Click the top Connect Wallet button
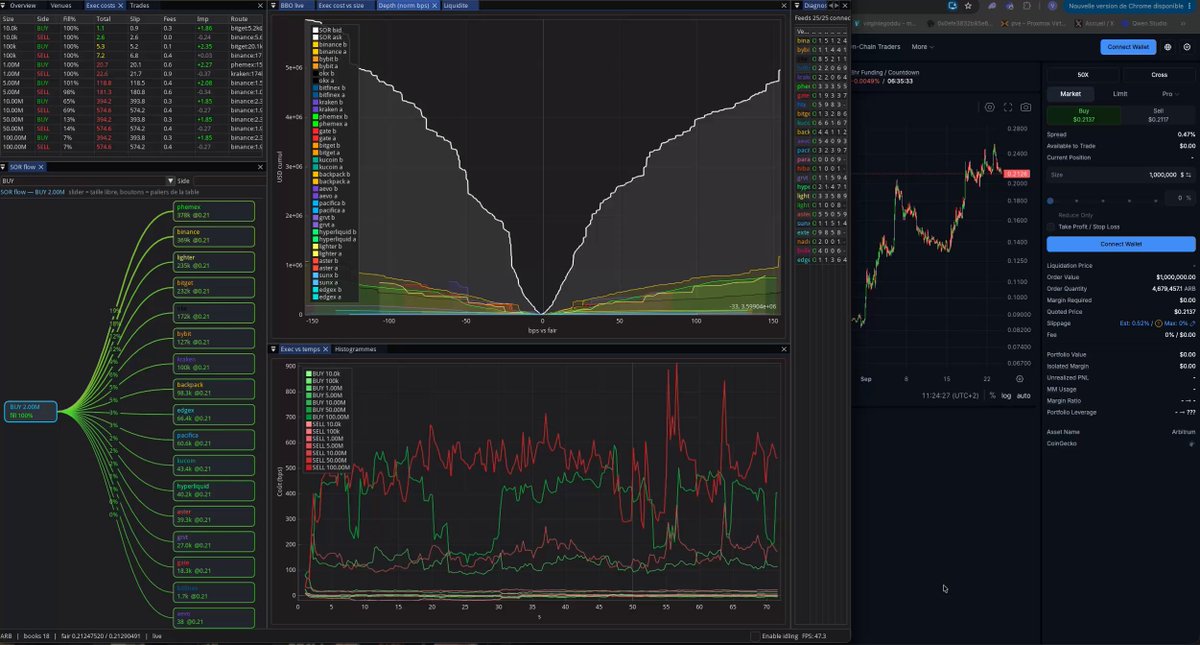The image size is (1200, 645). (x=1128, y=47)
